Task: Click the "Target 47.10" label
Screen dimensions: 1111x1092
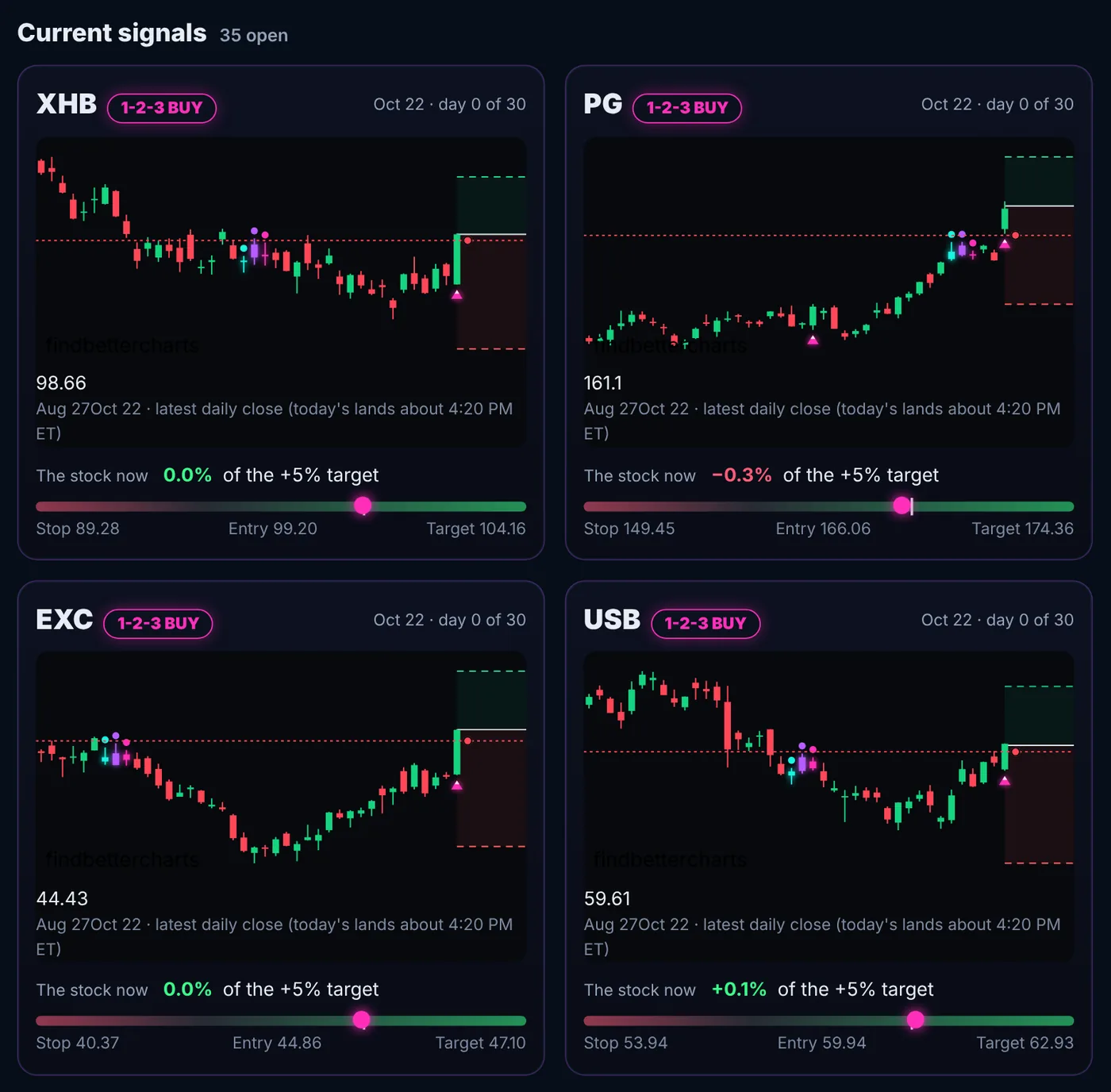Action: (480, 1044)
